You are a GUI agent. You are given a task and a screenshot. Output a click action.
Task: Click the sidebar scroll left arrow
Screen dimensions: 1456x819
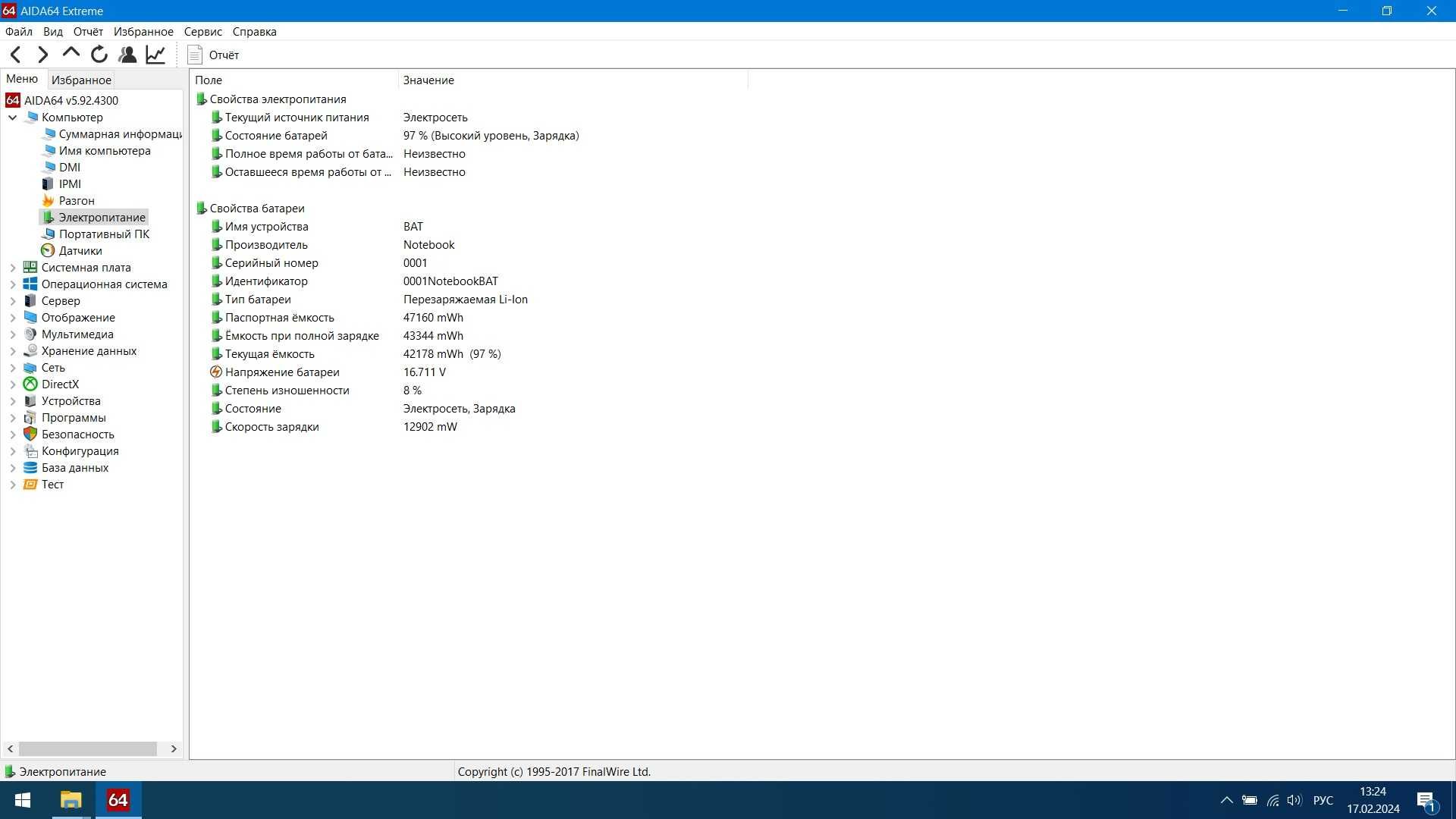tap(10, 748)
